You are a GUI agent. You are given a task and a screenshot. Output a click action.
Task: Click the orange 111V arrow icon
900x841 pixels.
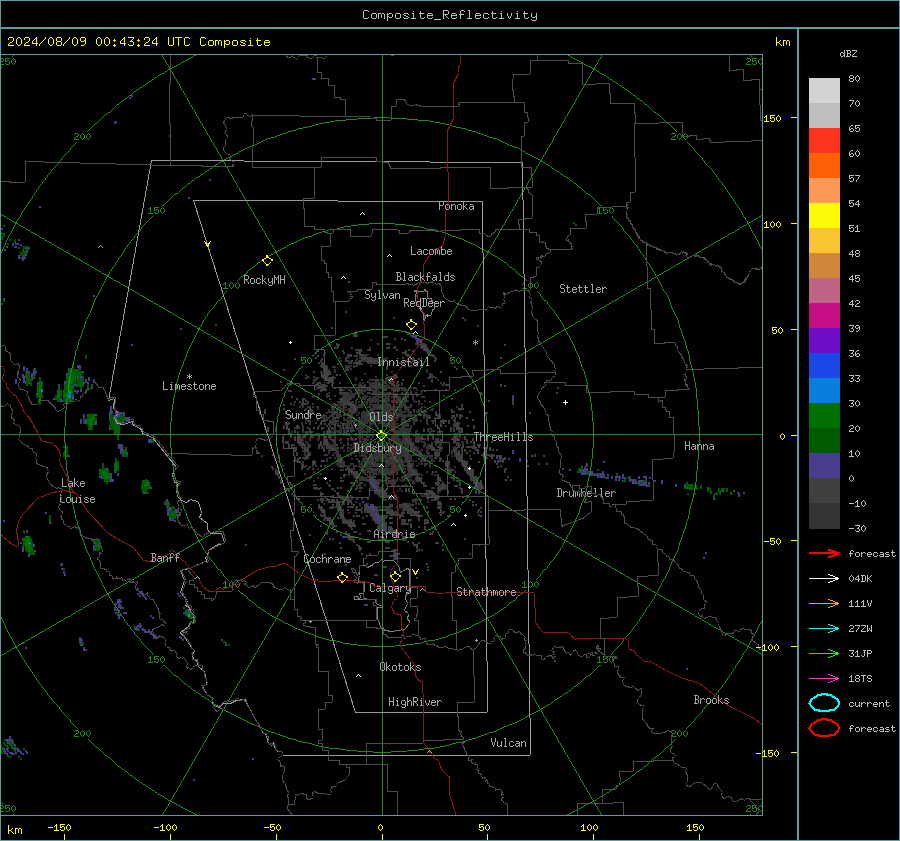click(824, 603)
